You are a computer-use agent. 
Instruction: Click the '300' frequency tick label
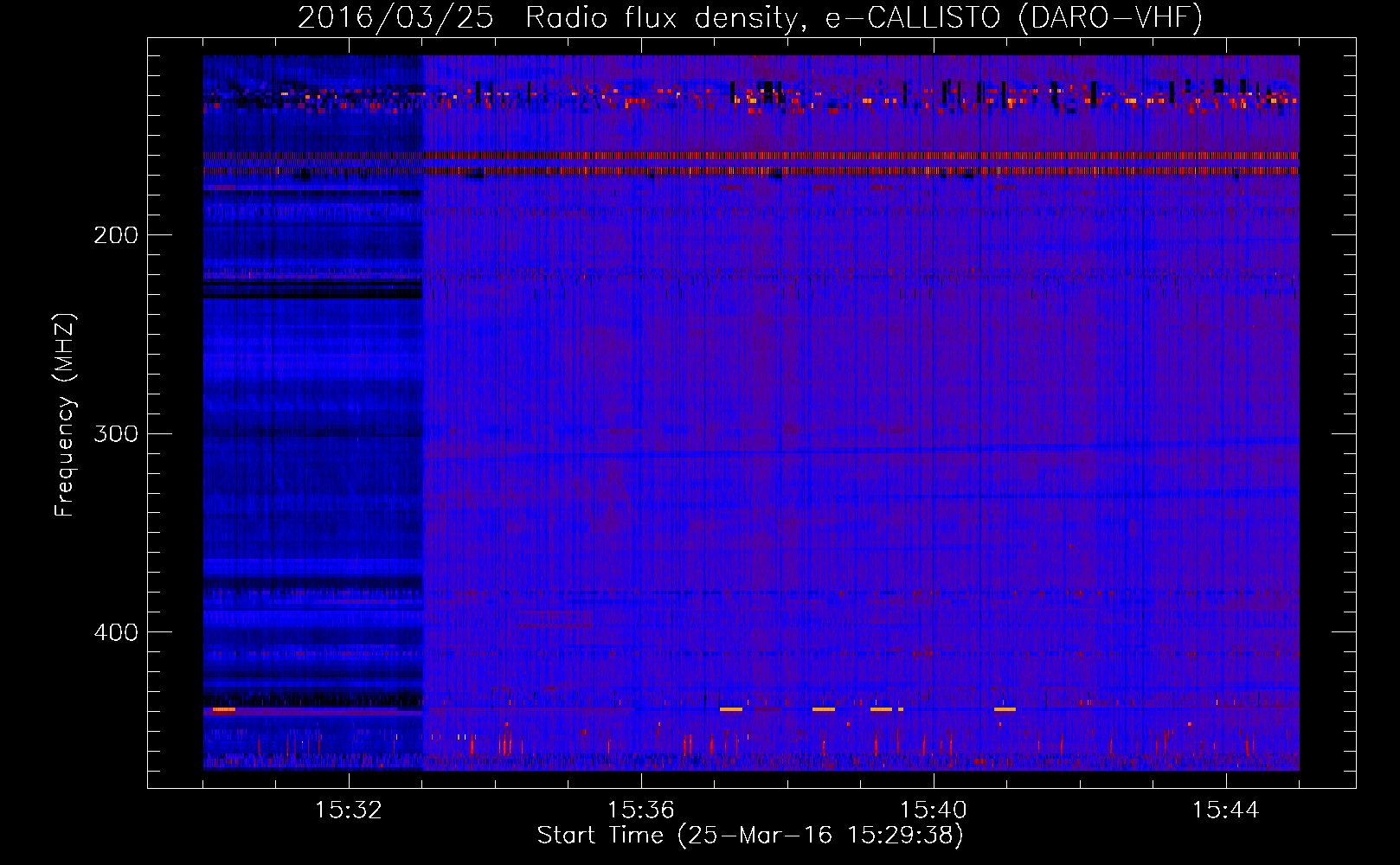(116, 433)
